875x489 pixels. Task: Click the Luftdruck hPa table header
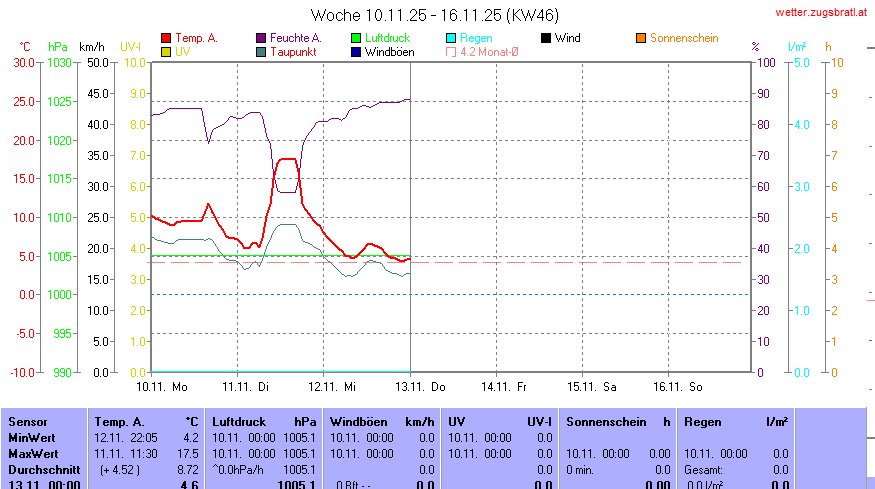coord(263,422)
